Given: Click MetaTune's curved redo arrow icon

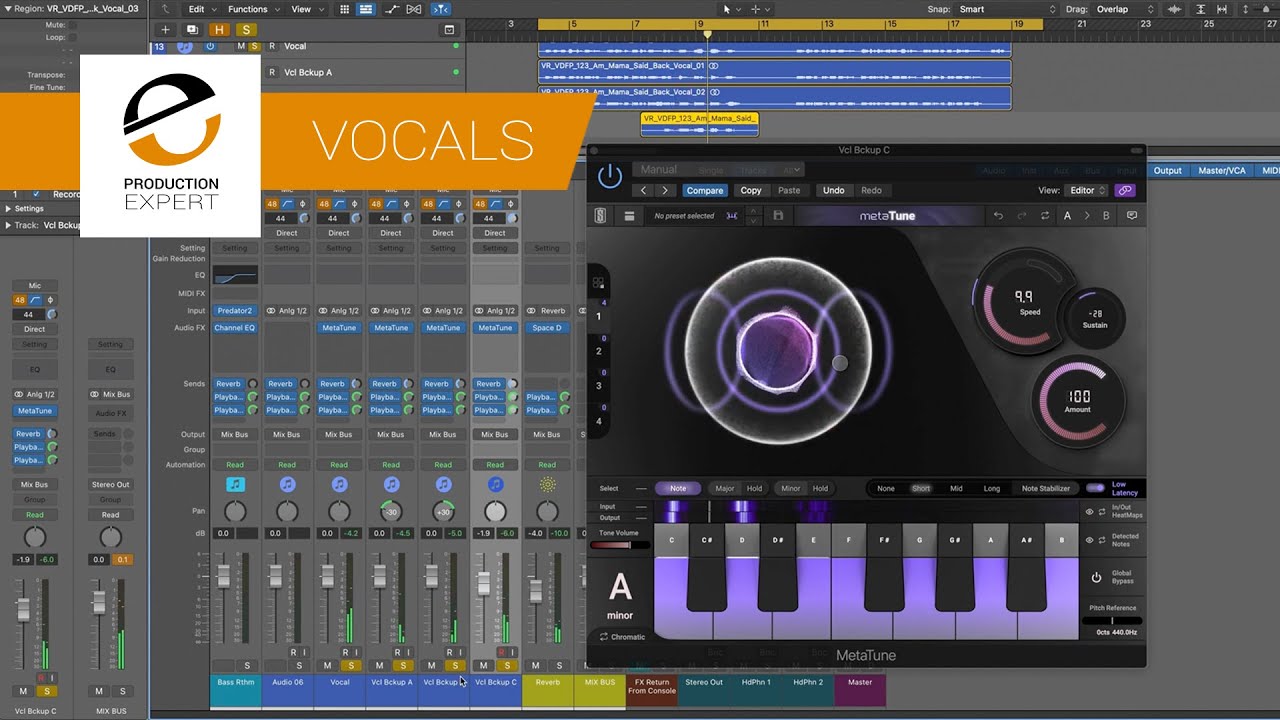Looking at the screenshot, I should click(x=1021, y=216).
